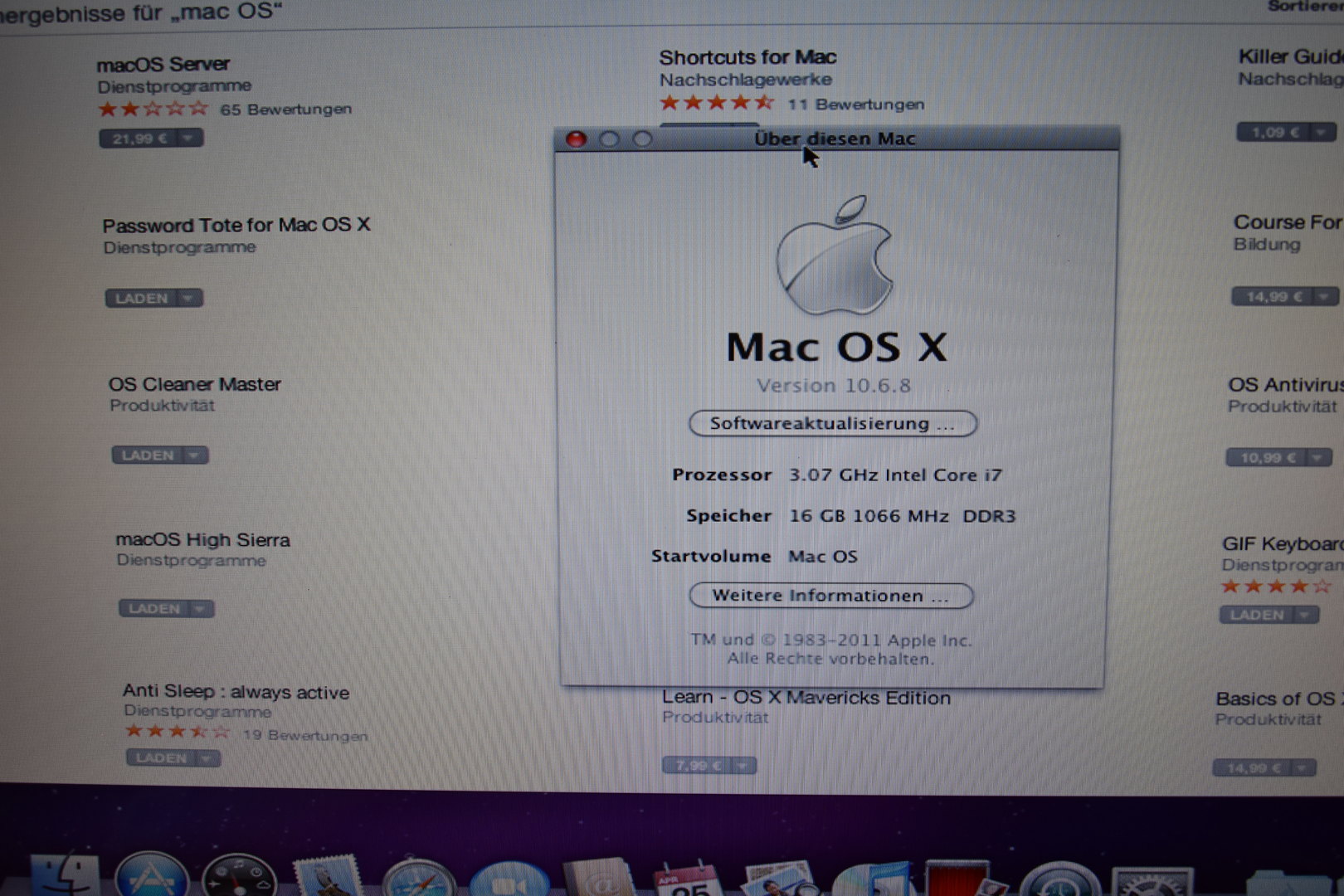This screenshot has height=896, width=1344.
Task: Click LADEN for OS Cleaner Master
Action: click(148, 455)
